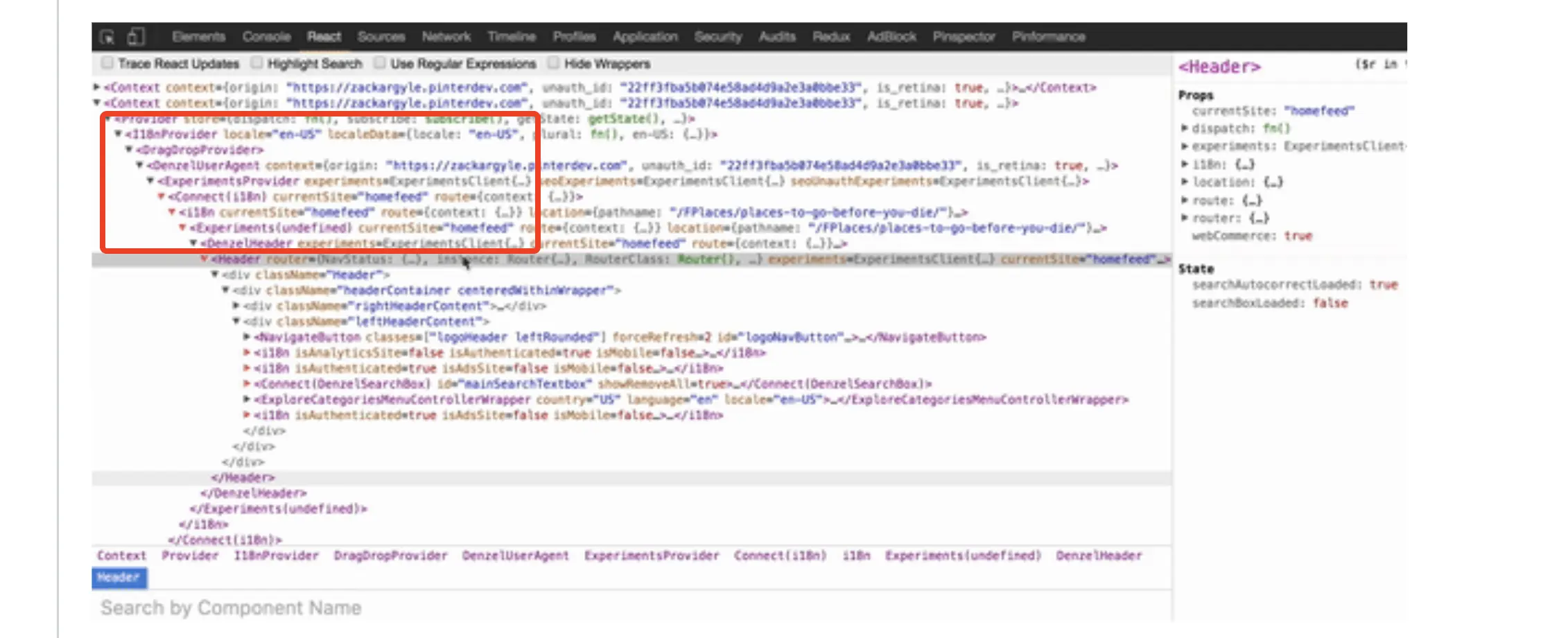Viewport: 1568px width, 638px height.
Task: Select I18nProvider breadcrumb
Action: 276,555
